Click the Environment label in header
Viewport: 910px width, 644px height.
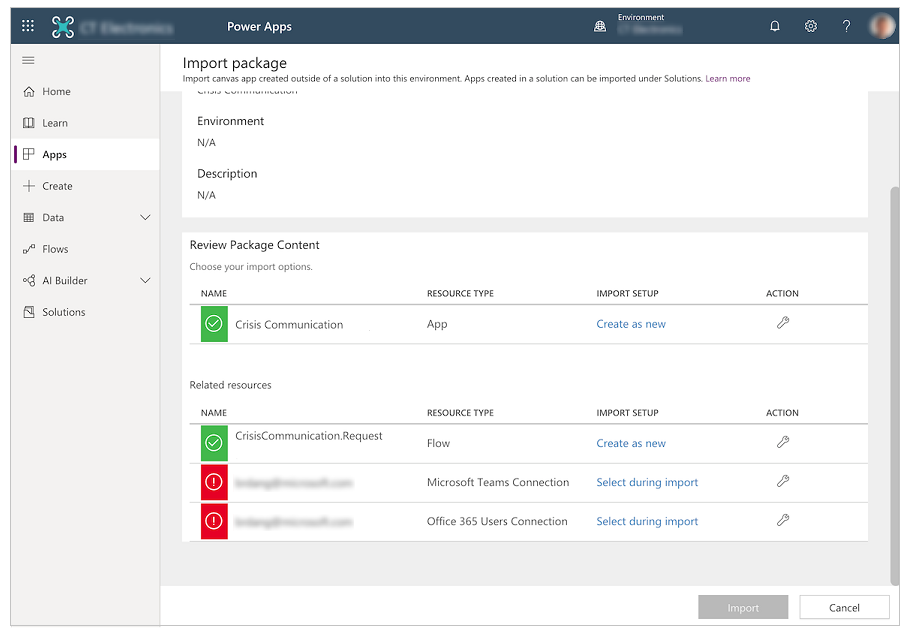coord(641,17)
